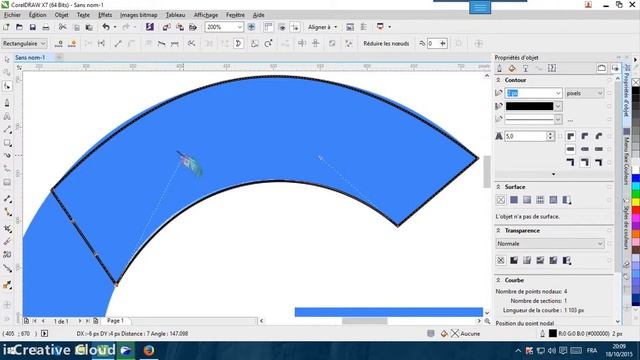Image resolution: width=640 pixels, height=360 pixels.
Task: Open the outline color dropdown arrow
Action: coord(558,106)
